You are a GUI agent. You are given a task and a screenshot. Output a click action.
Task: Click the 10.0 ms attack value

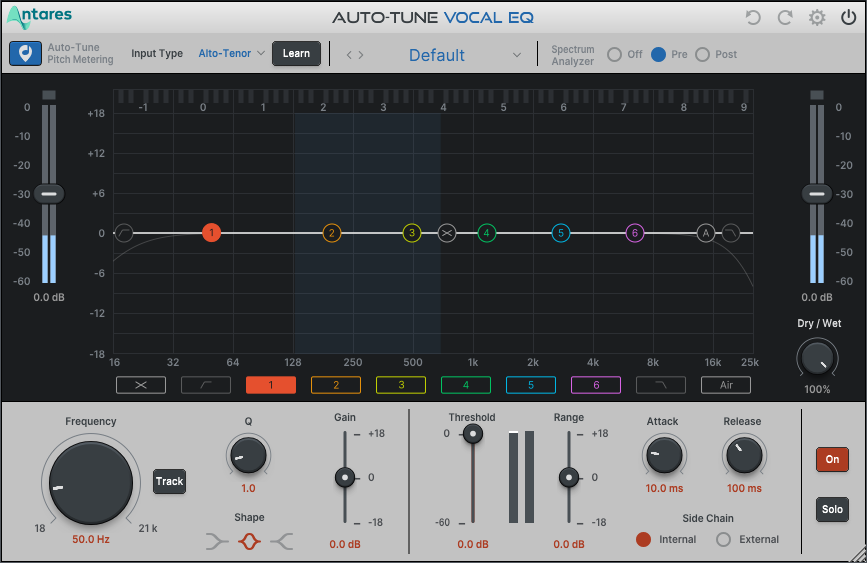tap(664, 488)
